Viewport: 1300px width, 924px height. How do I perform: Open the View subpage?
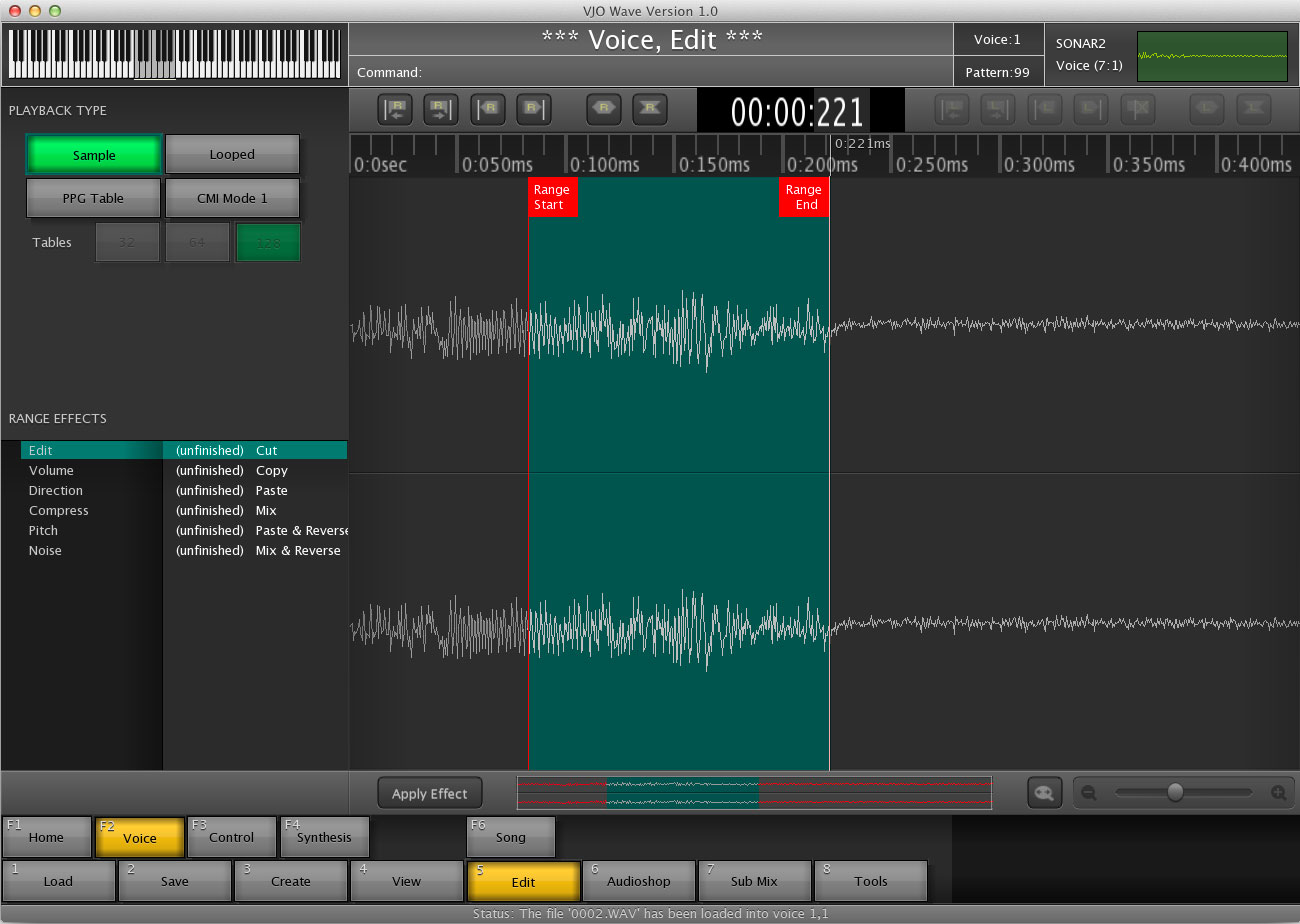407,881
